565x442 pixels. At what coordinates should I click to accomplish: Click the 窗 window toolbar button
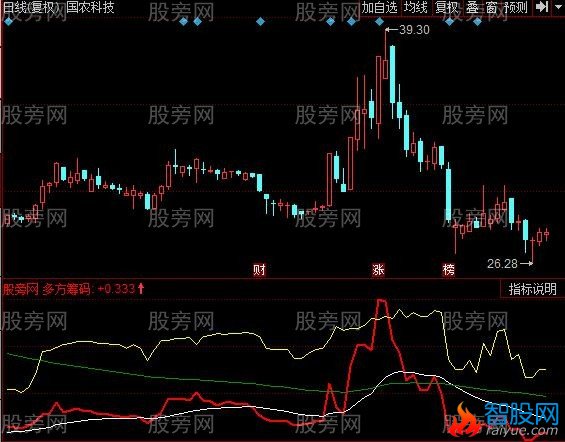point(491,8)
